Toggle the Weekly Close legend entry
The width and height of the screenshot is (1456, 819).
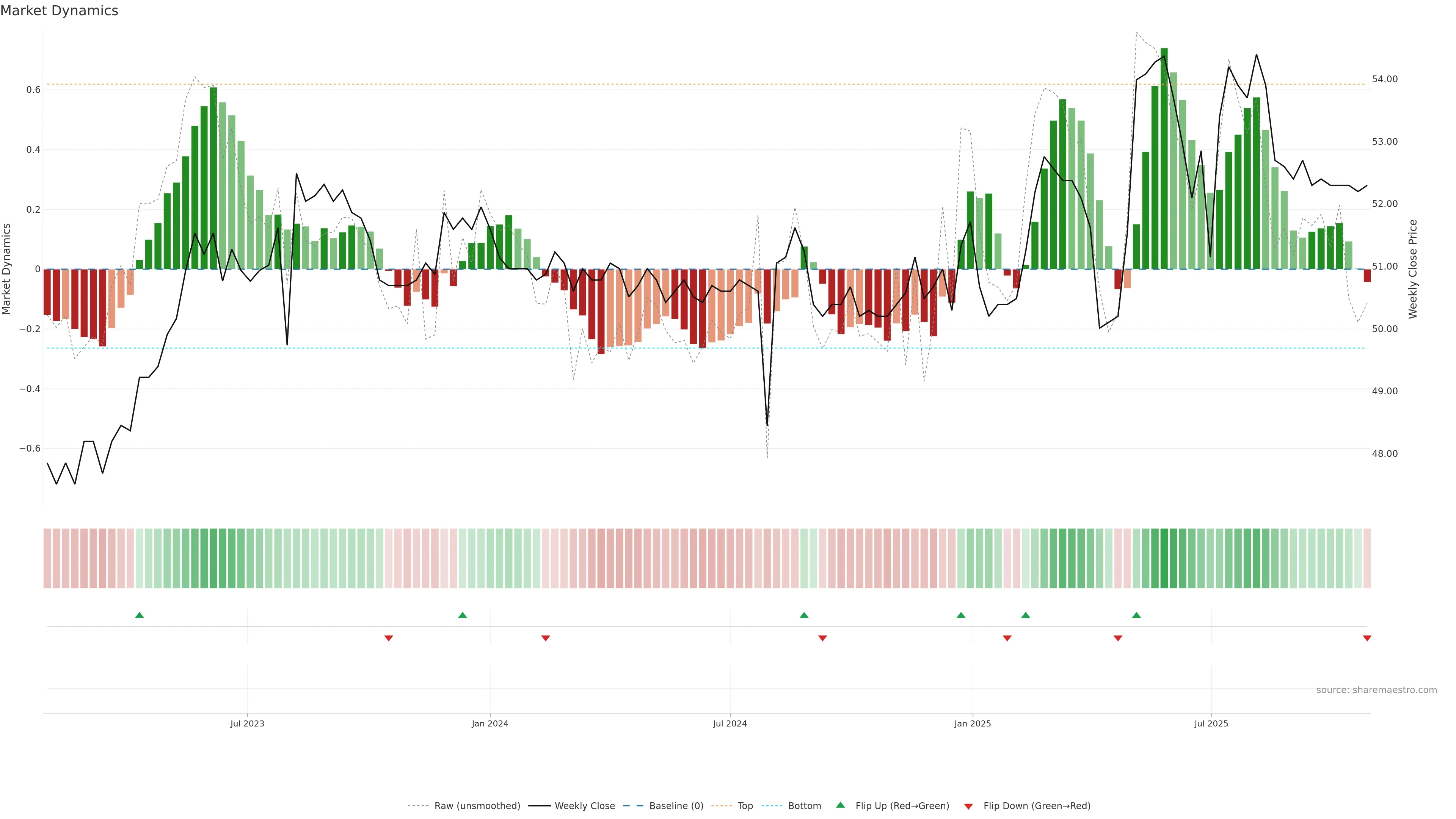click(x=584, y=806)
